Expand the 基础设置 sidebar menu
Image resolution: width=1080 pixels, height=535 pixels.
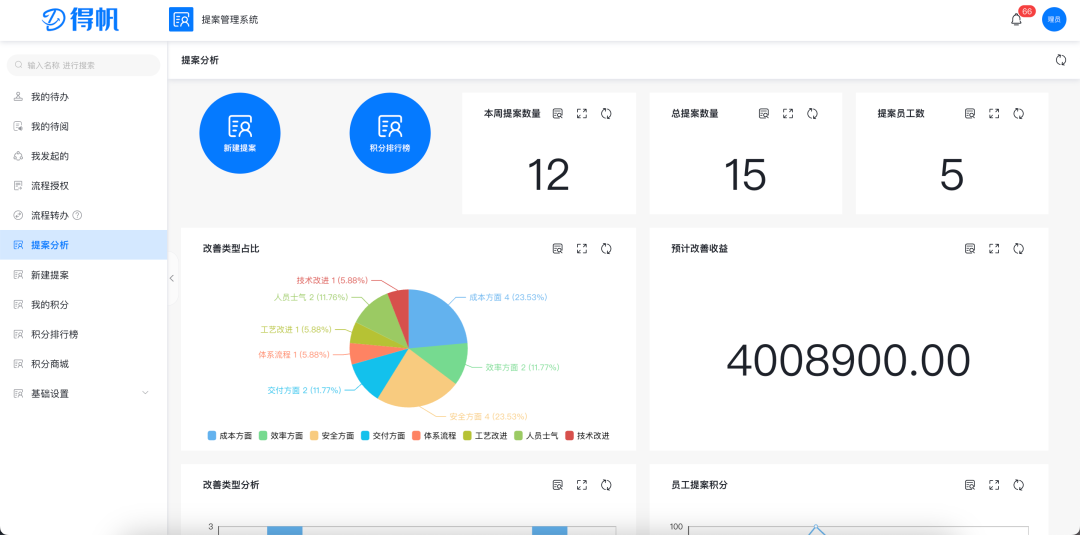[83, 393]
